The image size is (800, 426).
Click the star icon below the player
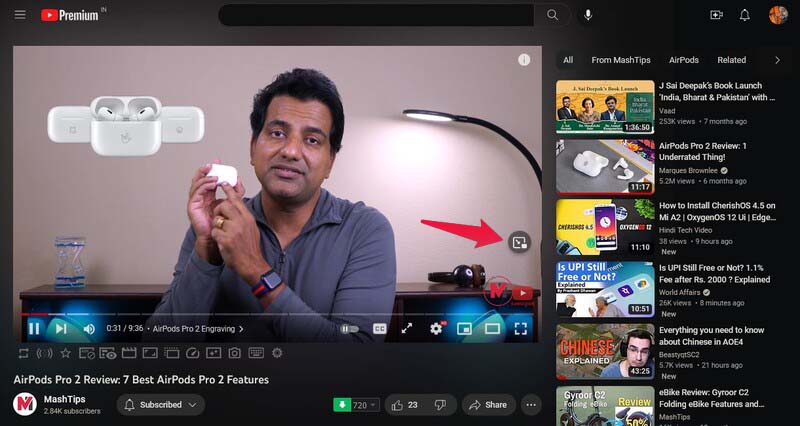[x=65, y=353]
